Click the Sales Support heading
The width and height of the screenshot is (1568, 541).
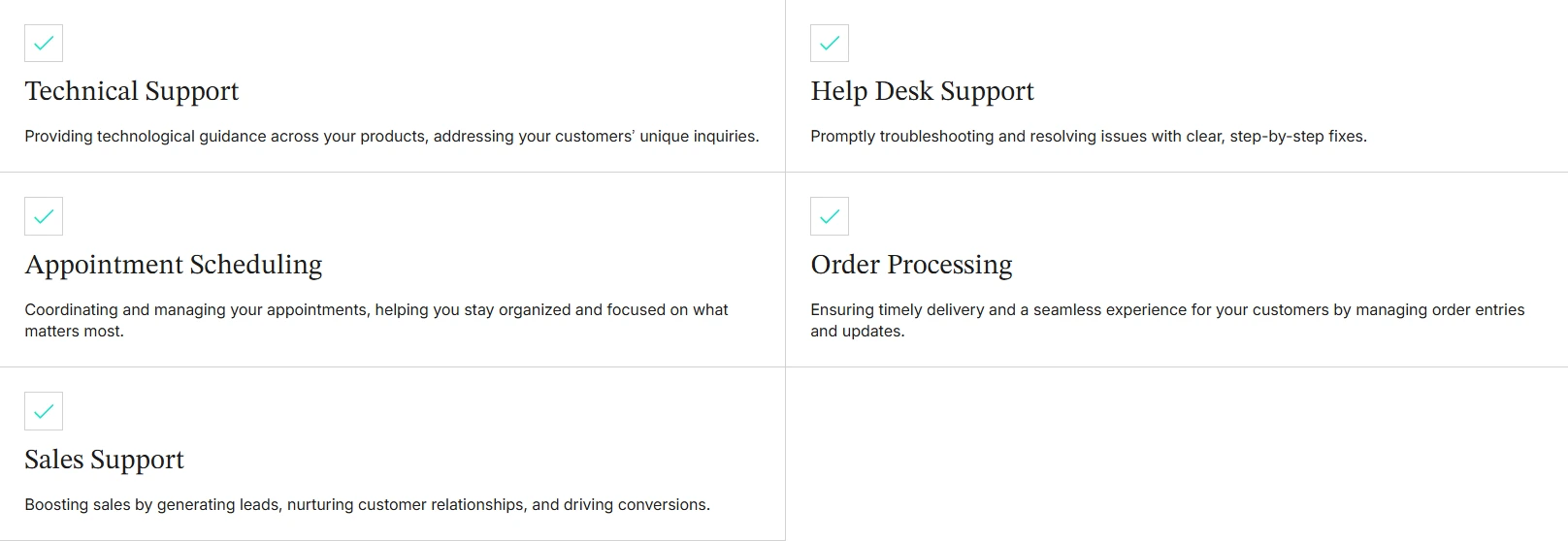click(x=105, y=460)
